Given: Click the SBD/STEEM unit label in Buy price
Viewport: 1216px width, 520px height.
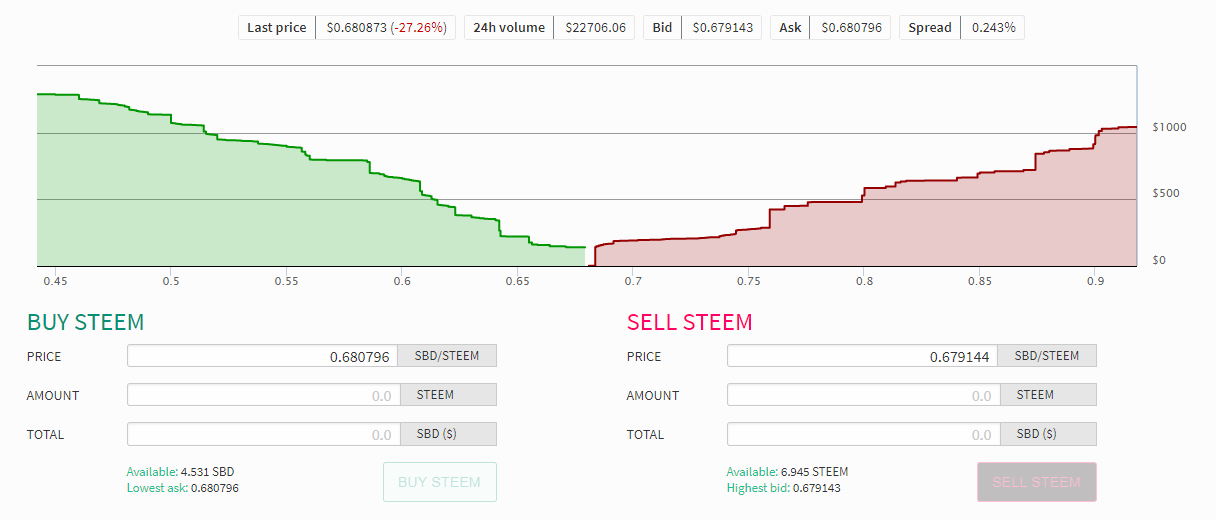Looking at the screenshot, I should 447,356.
